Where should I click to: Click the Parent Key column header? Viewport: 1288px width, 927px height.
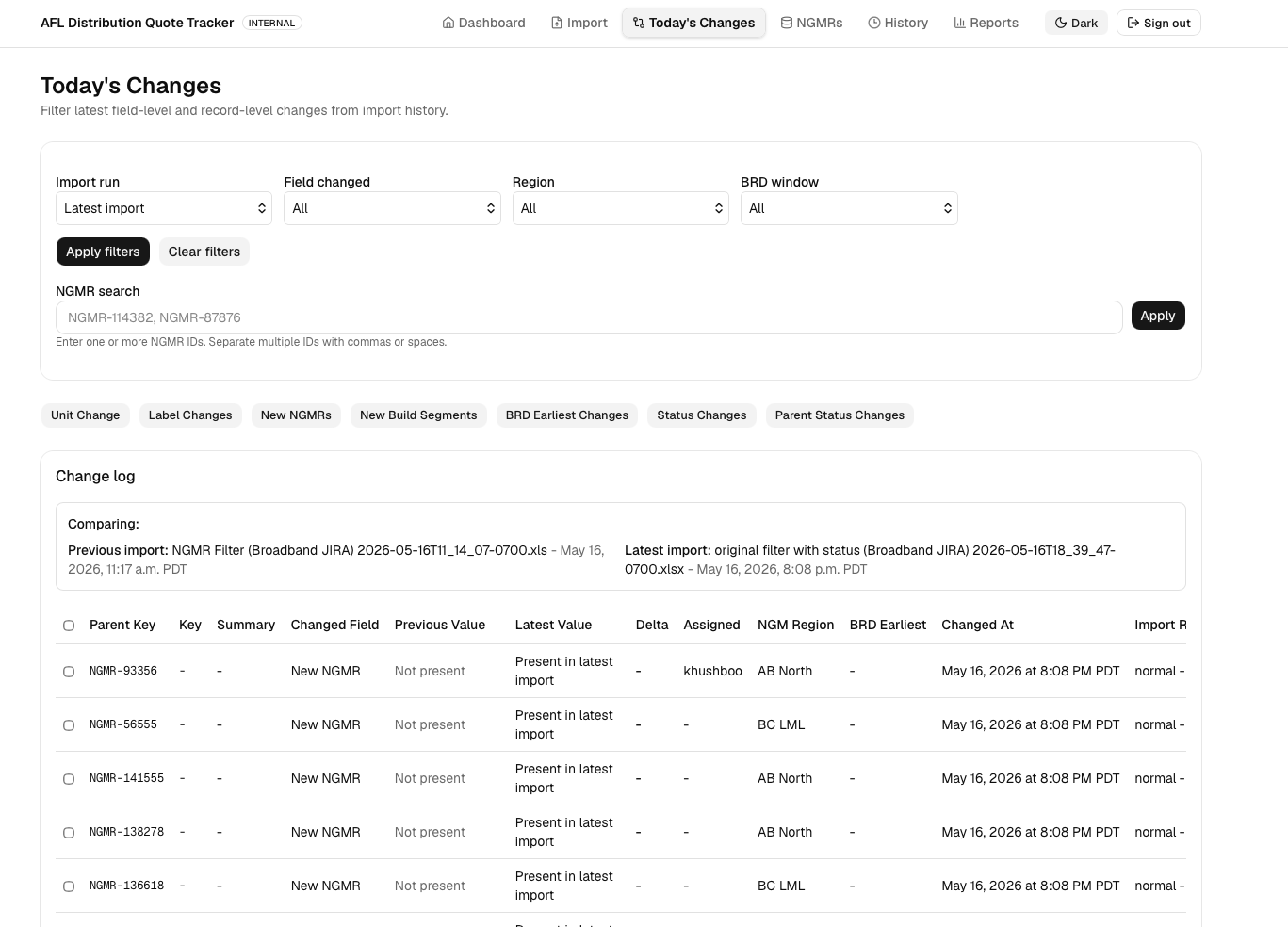122,625
